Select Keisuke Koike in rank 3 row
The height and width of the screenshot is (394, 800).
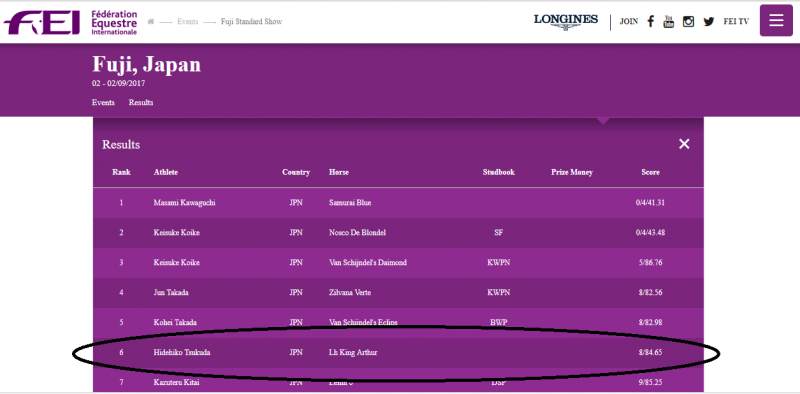(177, 263)
